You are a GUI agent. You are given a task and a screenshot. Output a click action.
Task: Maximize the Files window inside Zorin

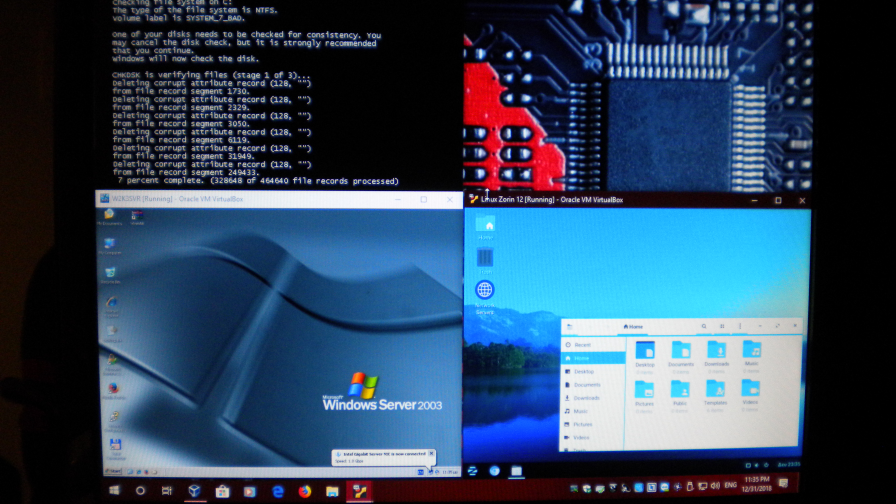[x=777, y=326]
